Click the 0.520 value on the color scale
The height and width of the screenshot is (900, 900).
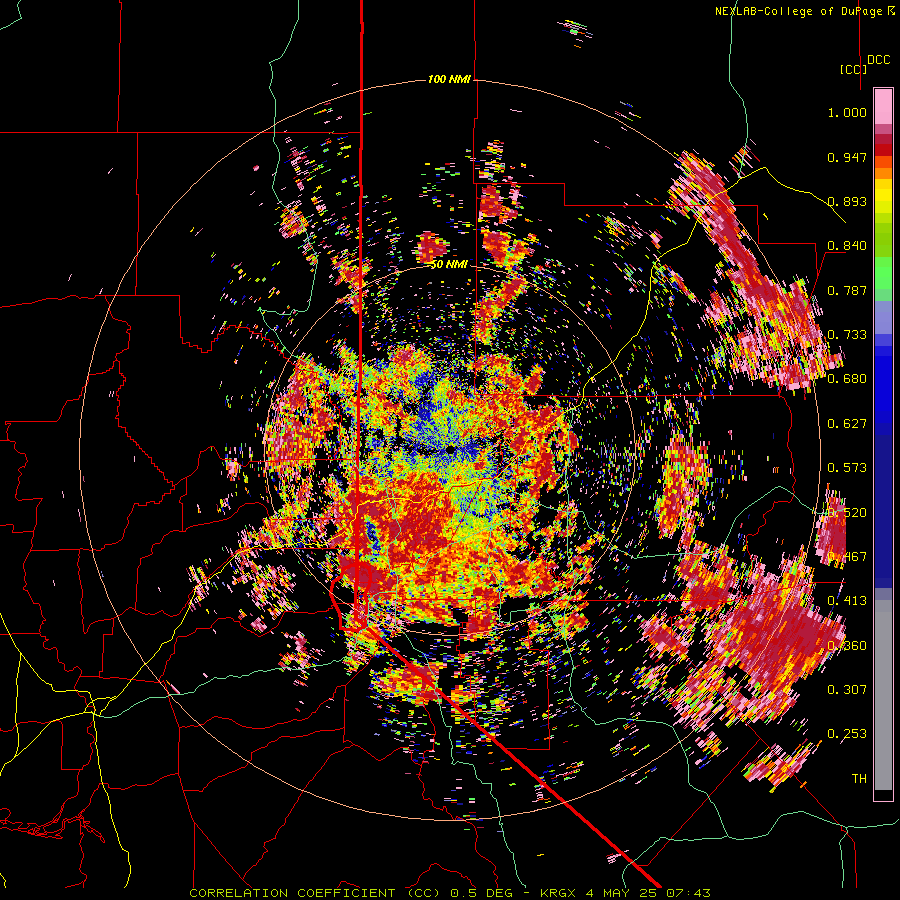(x=847, y=513)
